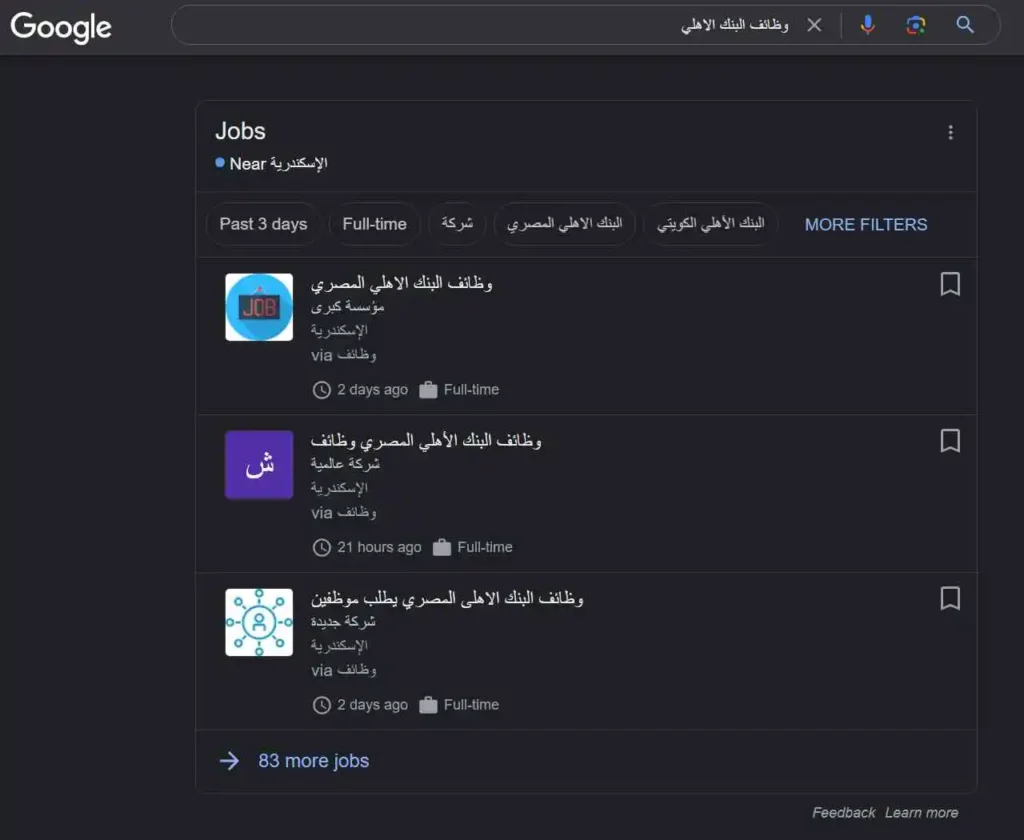Select the البنك الاهلي المصري filter
The width and height of the screenshot is (1024, 840).
(565, 224)
